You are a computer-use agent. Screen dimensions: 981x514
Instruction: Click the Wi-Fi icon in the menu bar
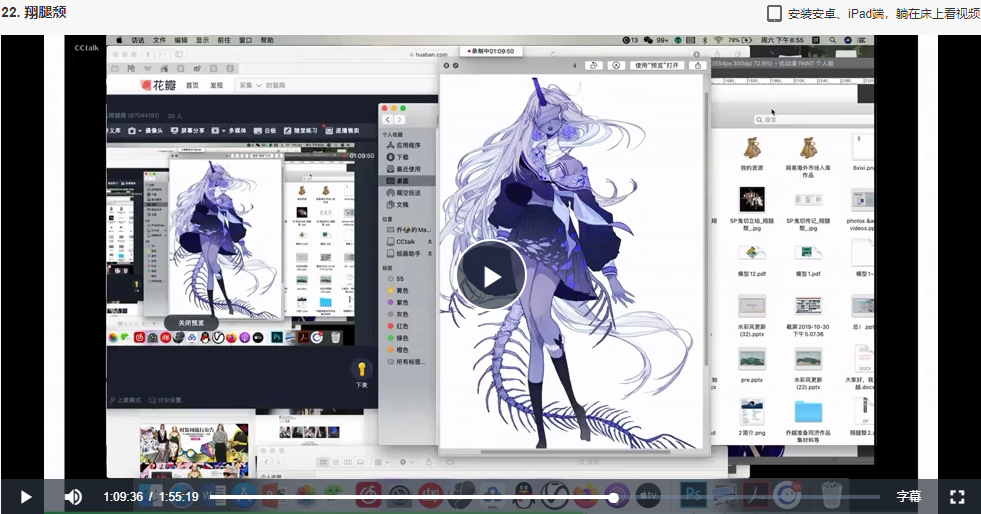click(718, 40)
